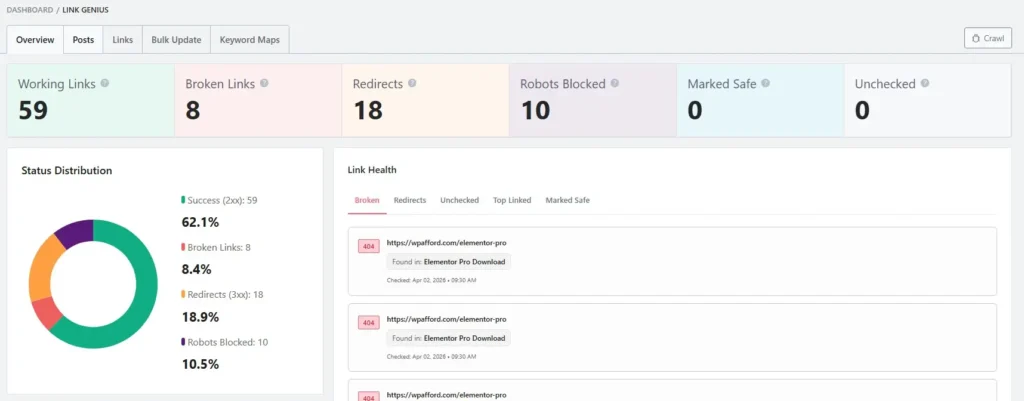This screenshot has width=1024, height=401.
Task: Click the second 404 status badge
Action: coord(369,322)
